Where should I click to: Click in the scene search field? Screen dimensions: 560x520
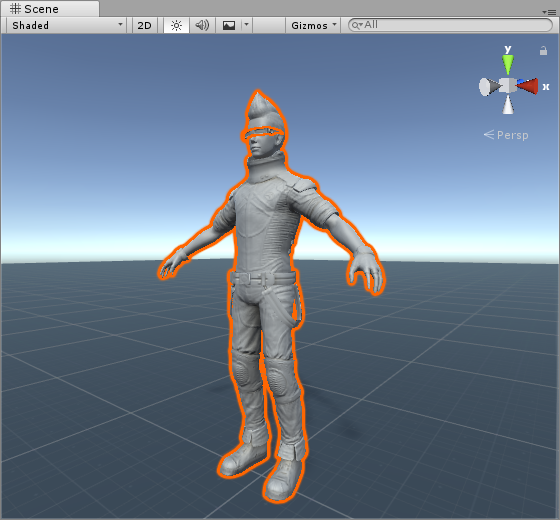[x=450, y=25]
